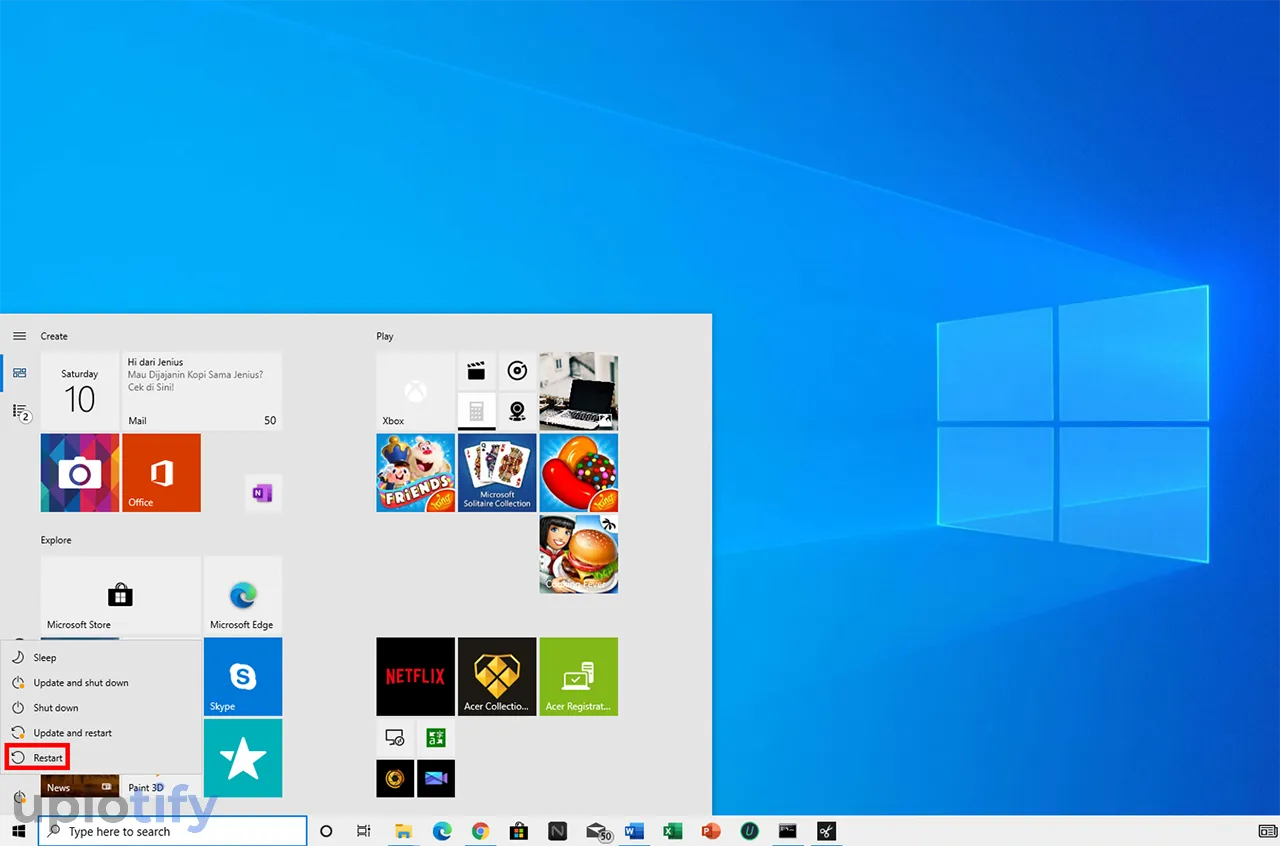Launch Edge from the taskbar
Image resolution: width=1280 pixels, height=846 pixels.
point(442,831)
